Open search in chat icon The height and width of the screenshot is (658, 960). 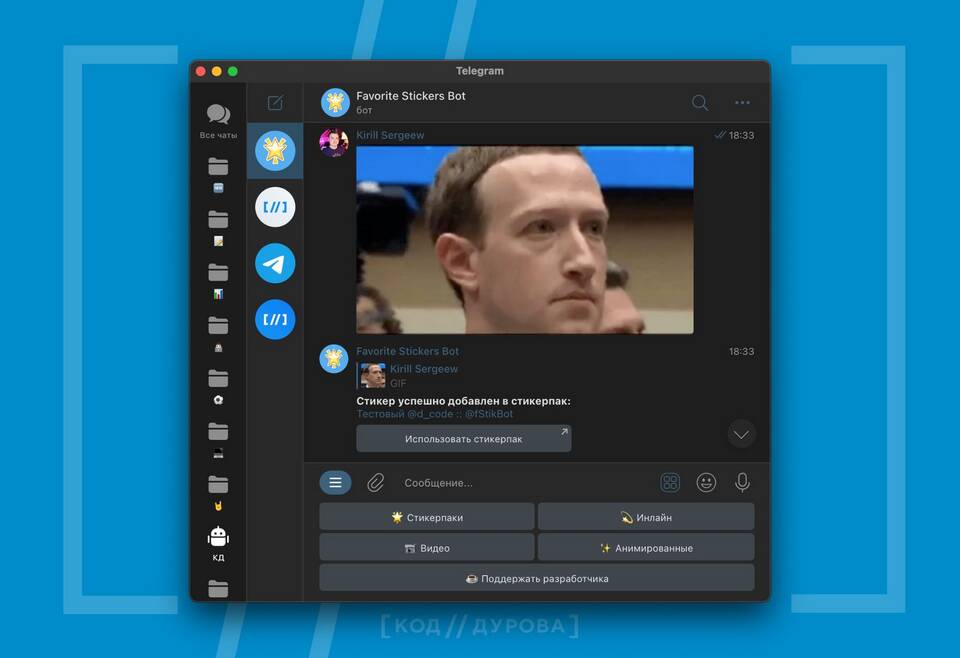pos(700,102)
